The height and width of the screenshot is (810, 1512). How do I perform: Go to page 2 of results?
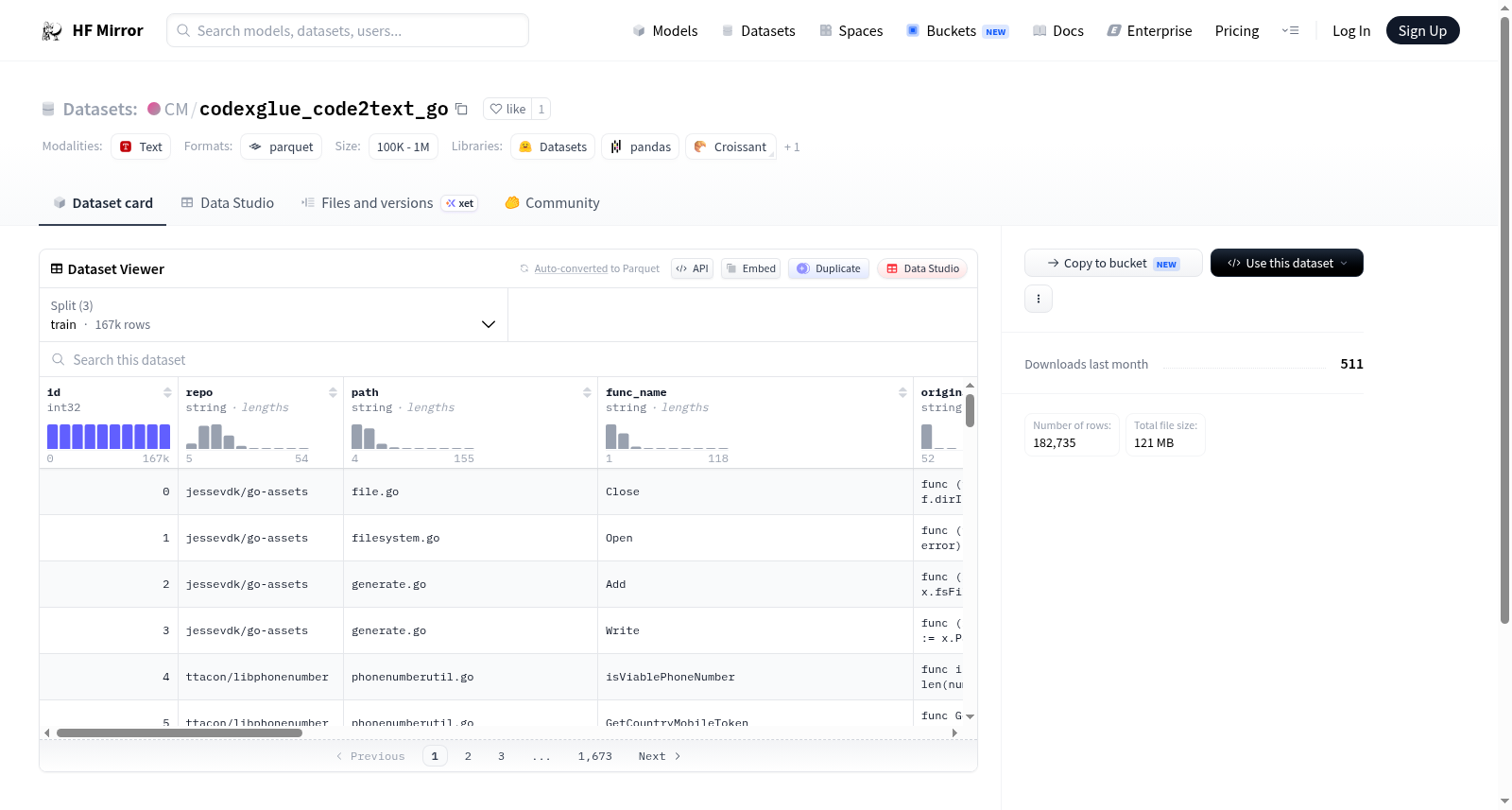[x=468, y=756]
